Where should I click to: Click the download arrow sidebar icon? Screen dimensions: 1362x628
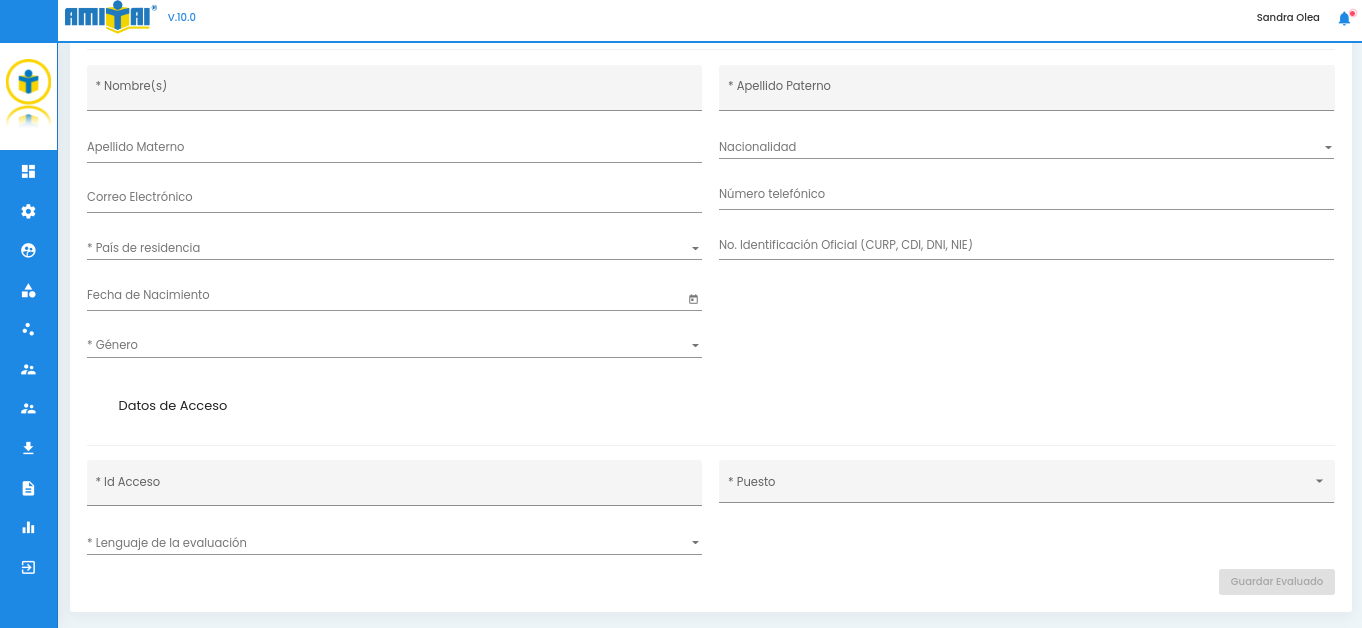click(x=28, y=448)
